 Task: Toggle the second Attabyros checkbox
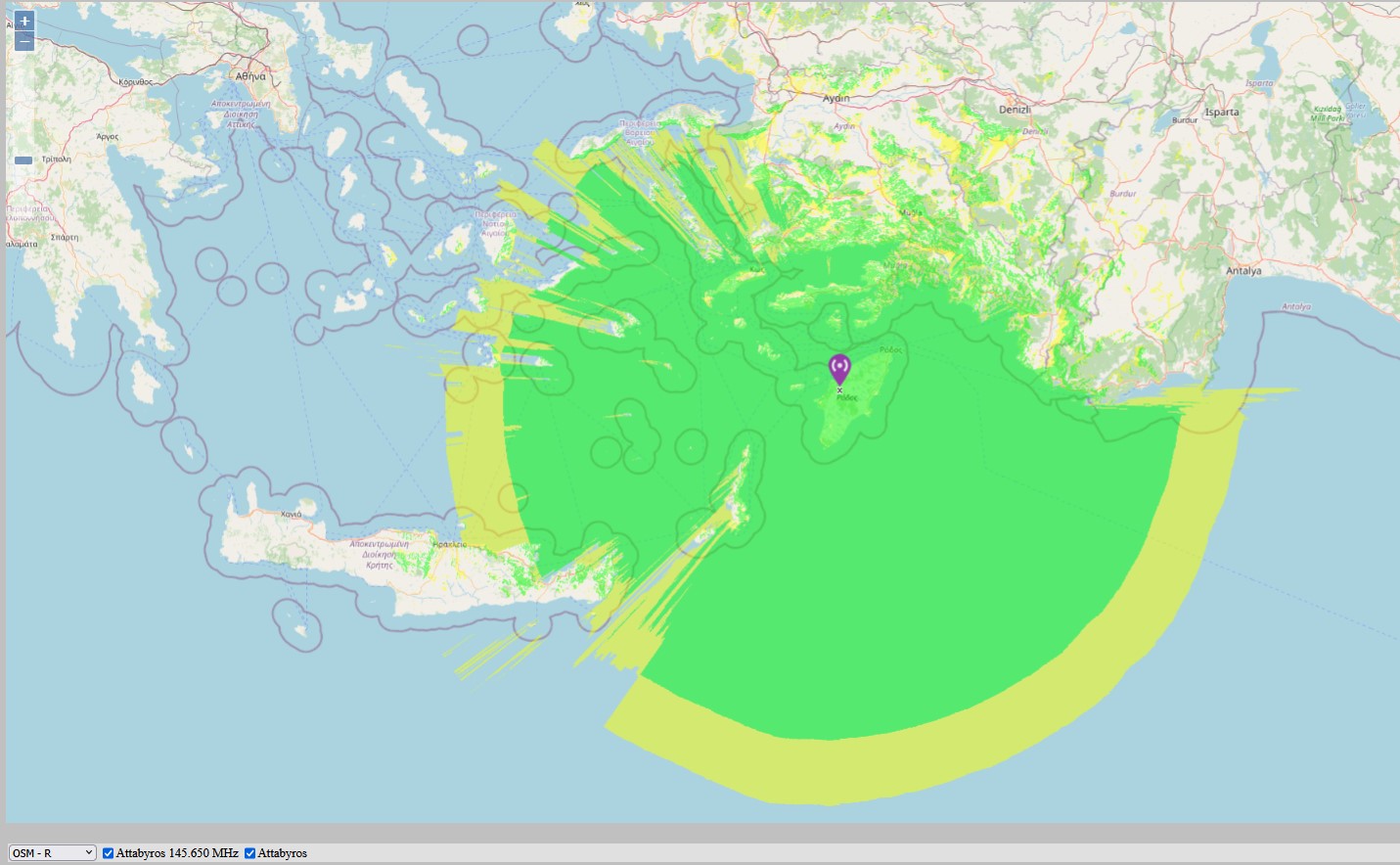pyautogui.click(x=250, y=853)
